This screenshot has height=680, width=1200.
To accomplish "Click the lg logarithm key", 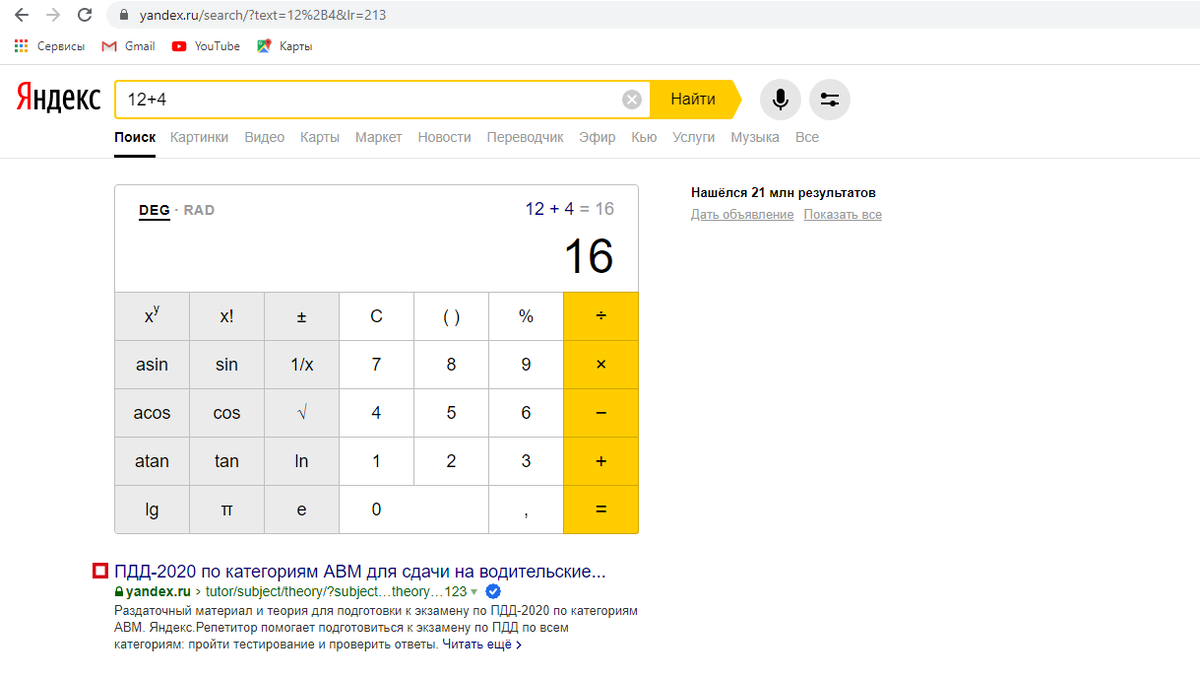I will pyautogui.click(x=152, y=510).
